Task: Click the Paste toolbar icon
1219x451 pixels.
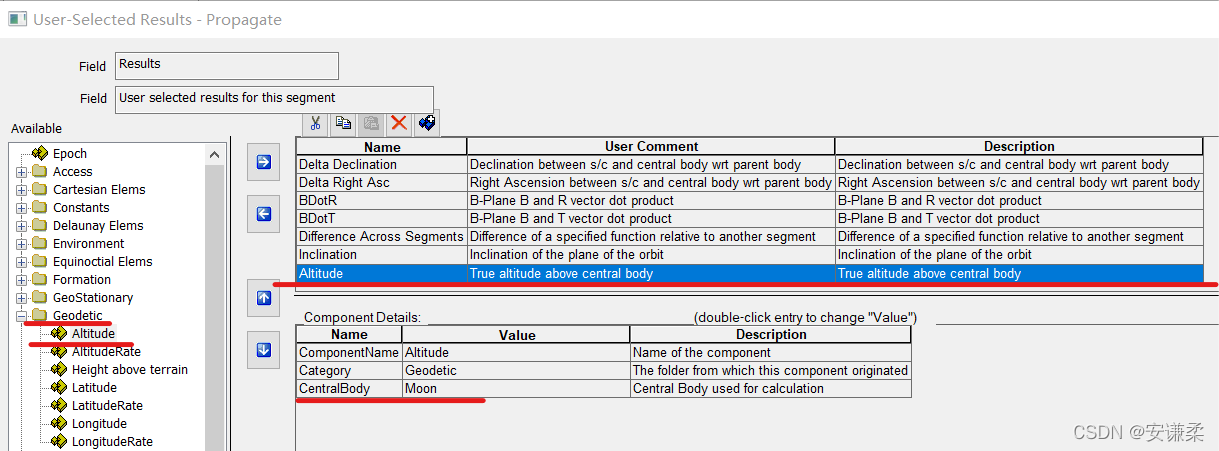Action: click(x=371, y=123)
